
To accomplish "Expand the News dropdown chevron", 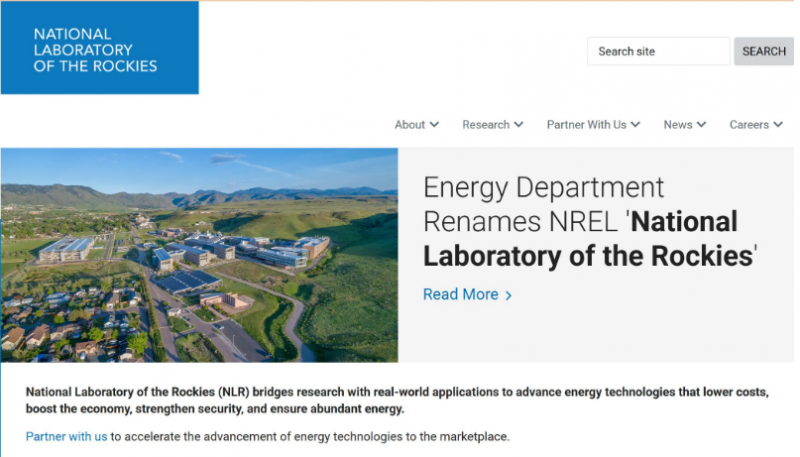I will (701, 125).
